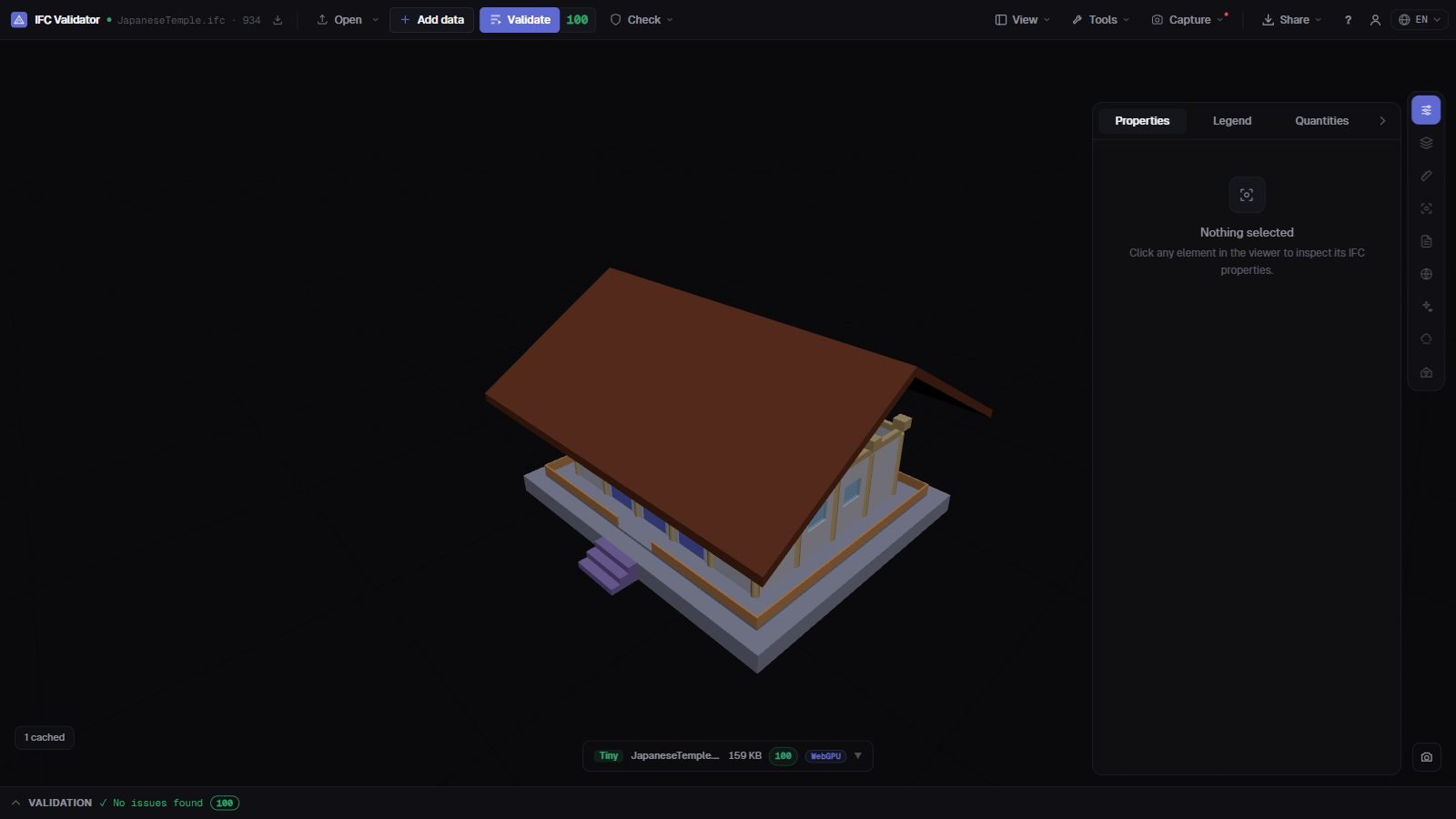1456x819 pixels.
Task: Open the Check dropdown menu
Action: (642, 20)
